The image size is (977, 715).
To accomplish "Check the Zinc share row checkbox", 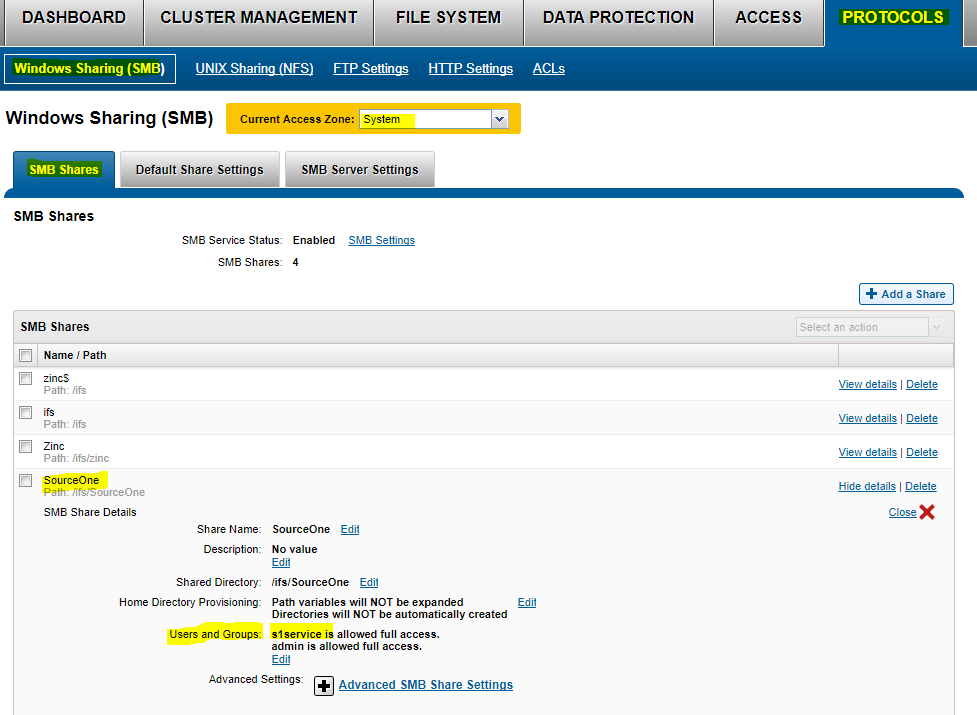I will tap(25, 446).
